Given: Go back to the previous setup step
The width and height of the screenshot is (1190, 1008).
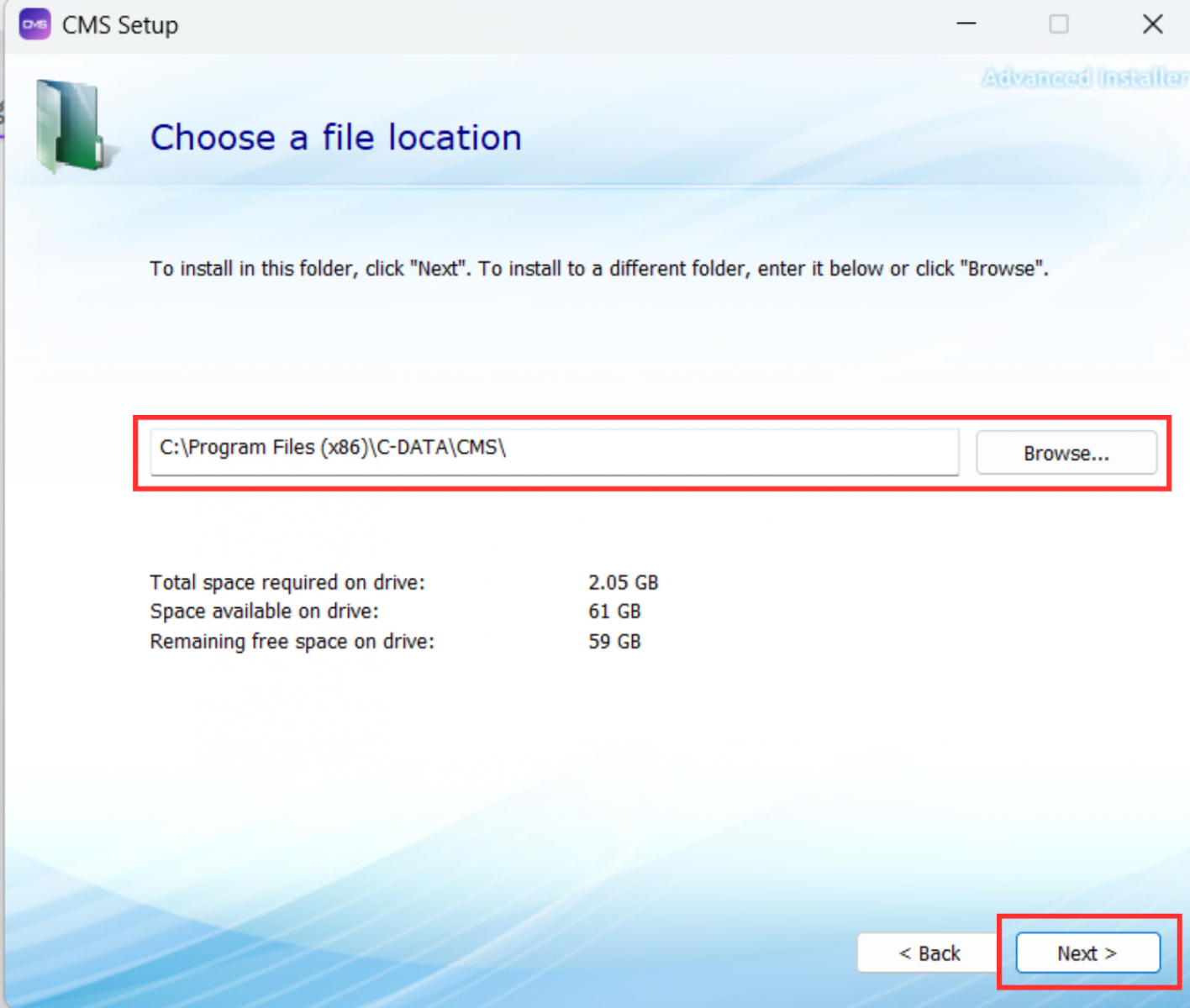Looking at the screenshot, I should coord(929,953).
